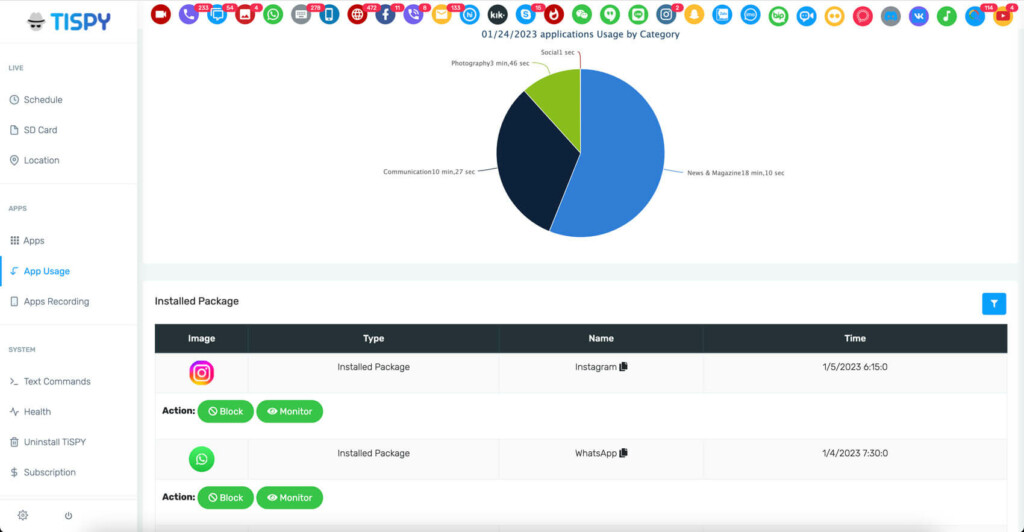The height and width of the screenshot is (532, 1024).
Task: Click the power logout icon
Action: tap(69, 516)
